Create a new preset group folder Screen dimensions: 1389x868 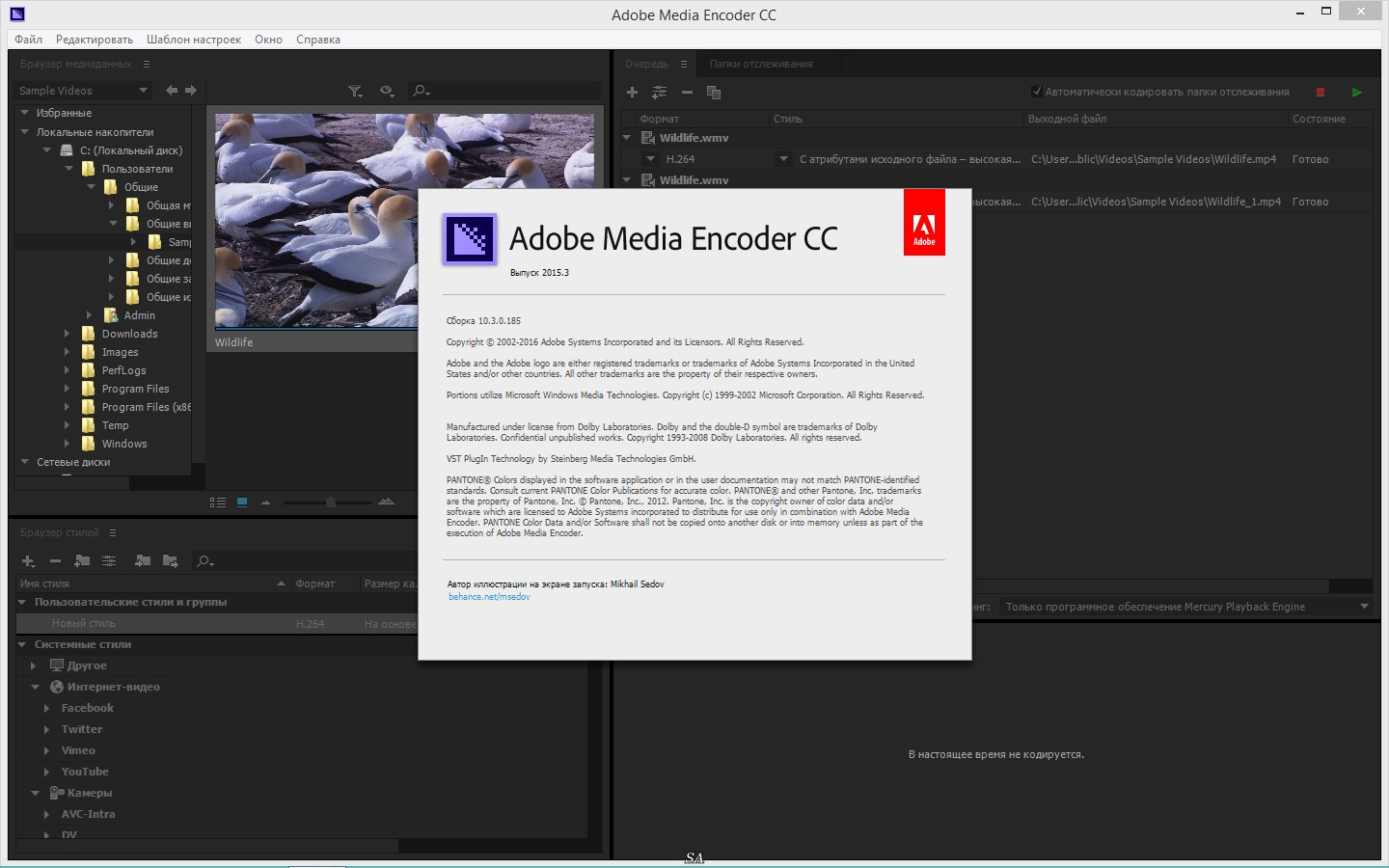click(x=82, y=561)
